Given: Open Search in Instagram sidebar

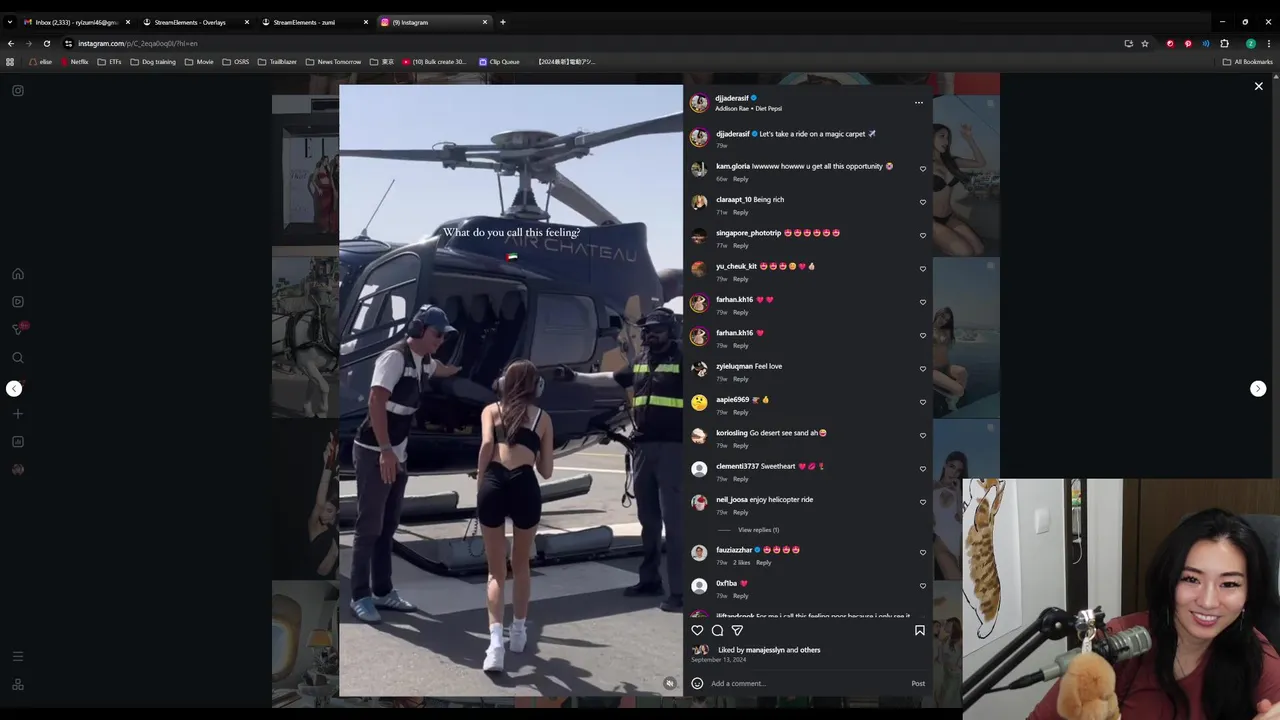Looking at the screenshot, I should click(18, 357).
